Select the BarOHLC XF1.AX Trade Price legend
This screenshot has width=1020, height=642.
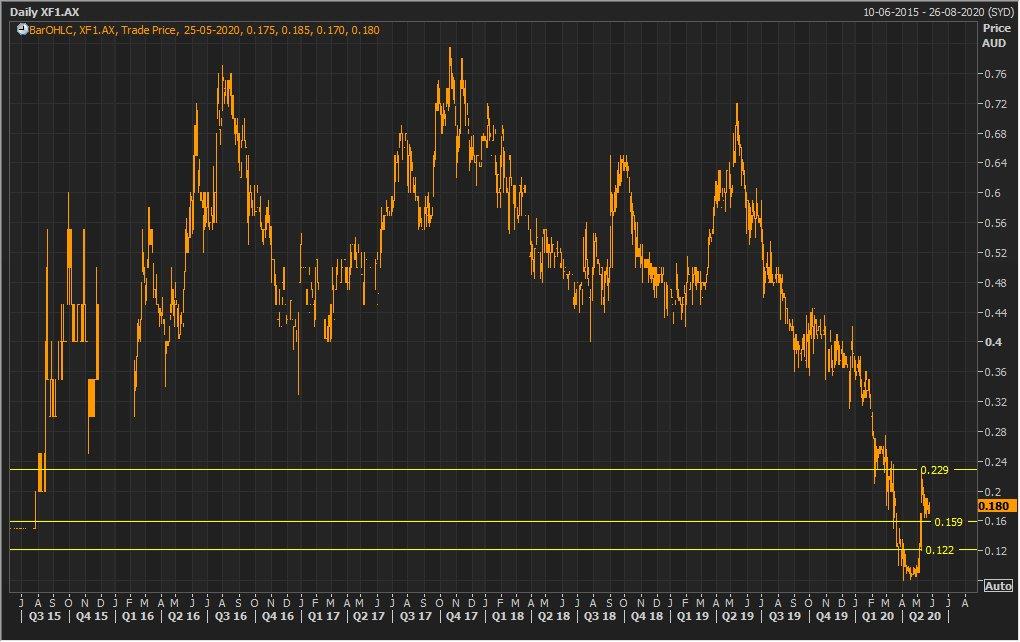pos(200,30)
